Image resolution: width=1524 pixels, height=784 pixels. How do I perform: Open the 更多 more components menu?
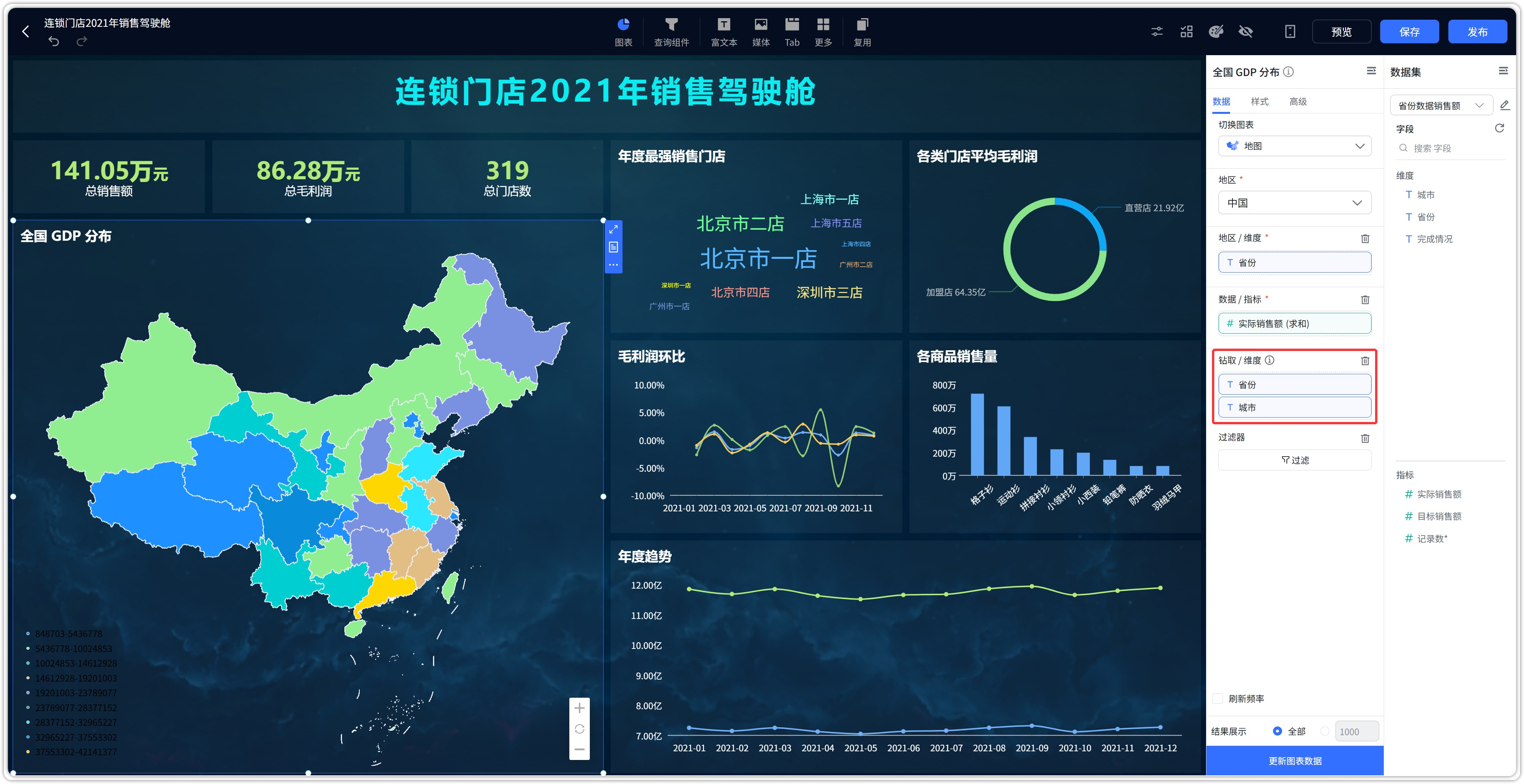[x=823, y=32]
